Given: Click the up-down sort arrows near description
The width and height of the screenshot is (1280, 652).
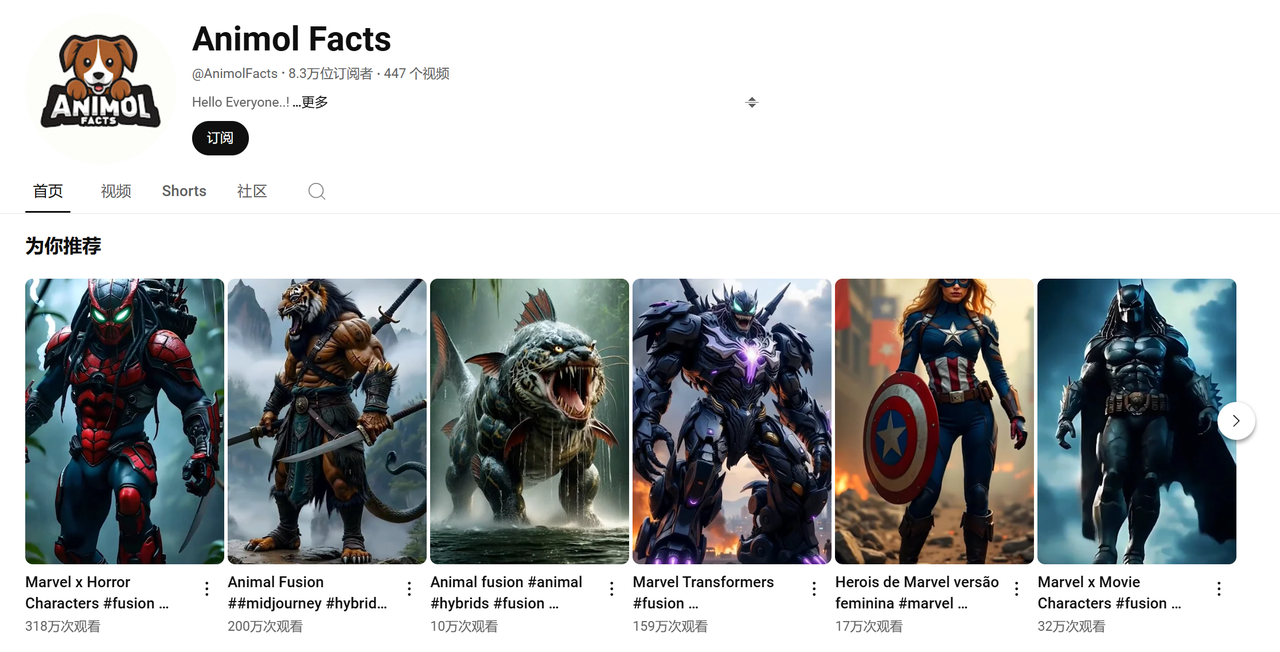Looking at the screenshot, I should click(x=752, y=102).
